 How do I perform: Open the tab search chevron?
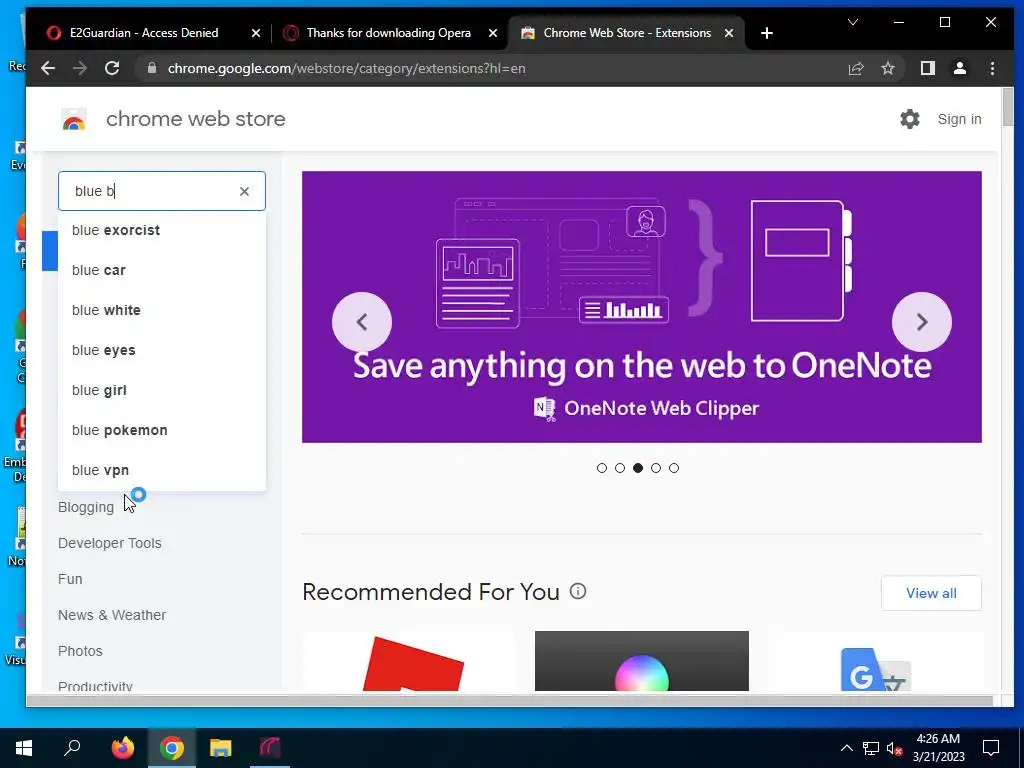point(852,22)
